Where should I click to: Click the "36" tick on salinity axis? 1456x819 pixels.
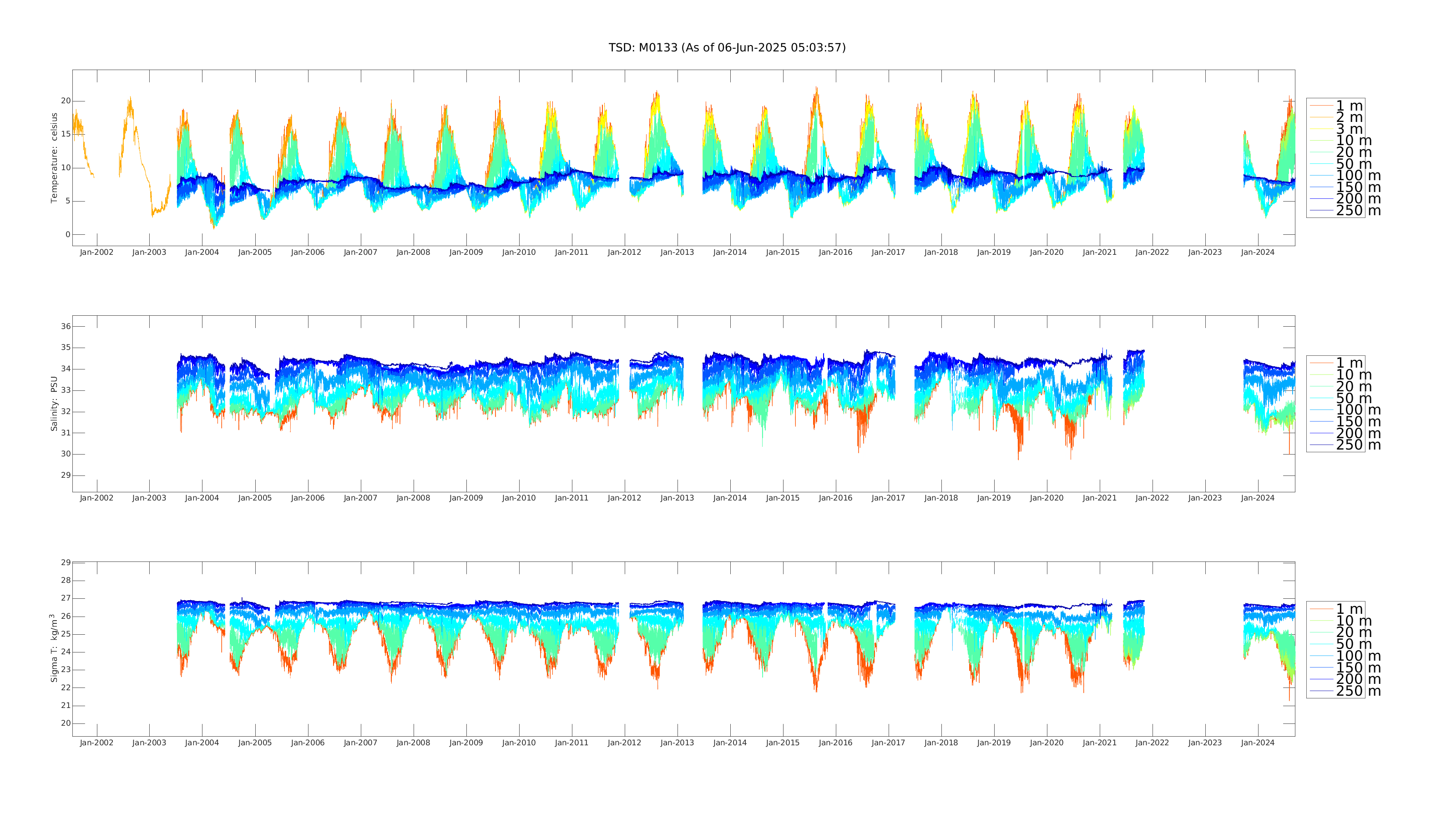(66, 326)
